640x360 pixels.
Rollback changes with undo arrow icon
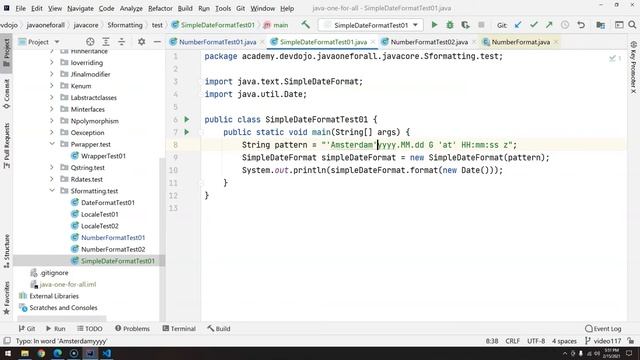tap(581, 25)
